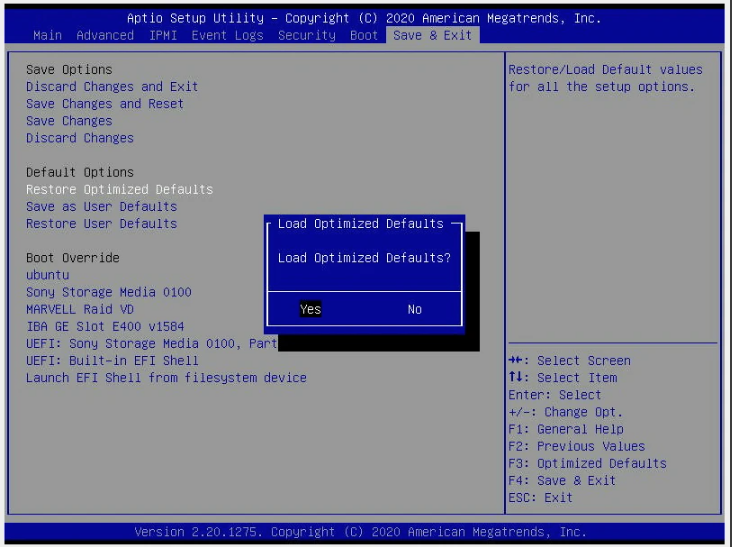The width and height of the screenshot is (732, 547).
Task: Select UEFI: Built-in EFI Shell
Action: [112, 361]
